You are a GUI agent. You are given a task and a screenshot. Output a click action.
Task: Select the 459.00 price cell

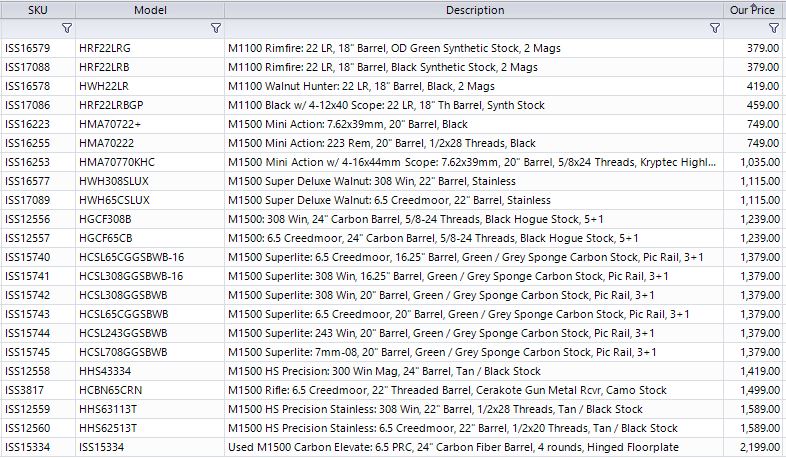[754, 105]
